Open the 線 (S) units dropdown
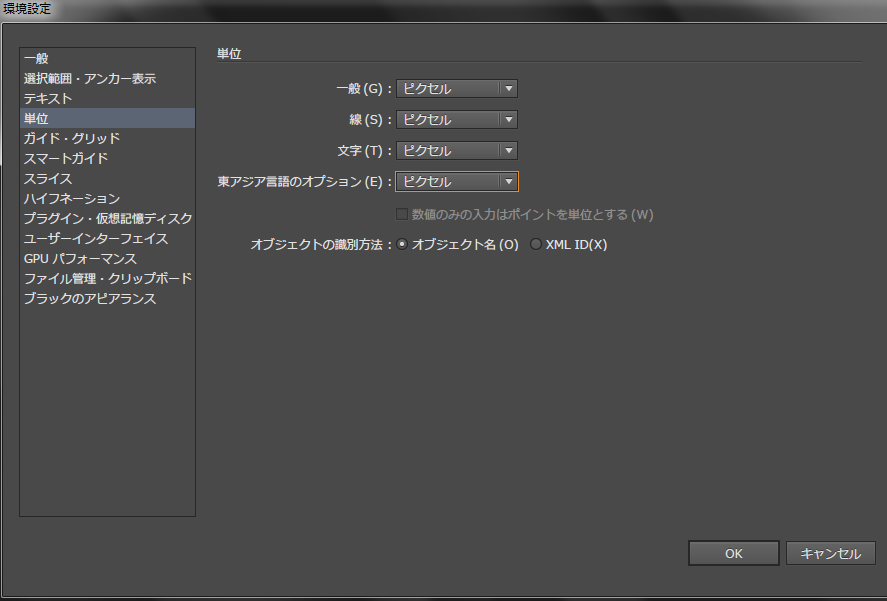The height and width of the screenshot is (601, 887). pos(457,119)
